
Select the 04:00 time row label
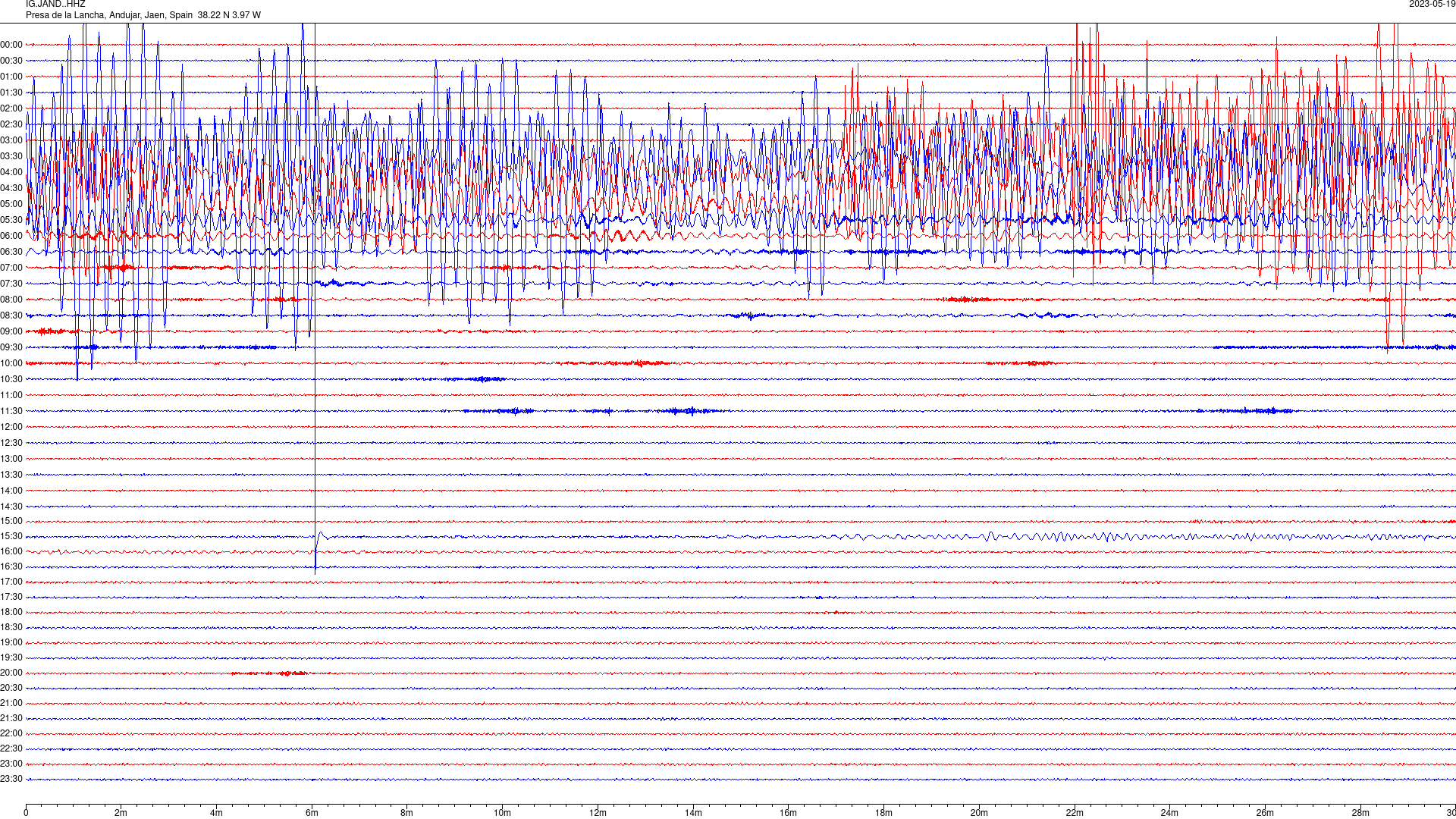(x=11, y=172)
